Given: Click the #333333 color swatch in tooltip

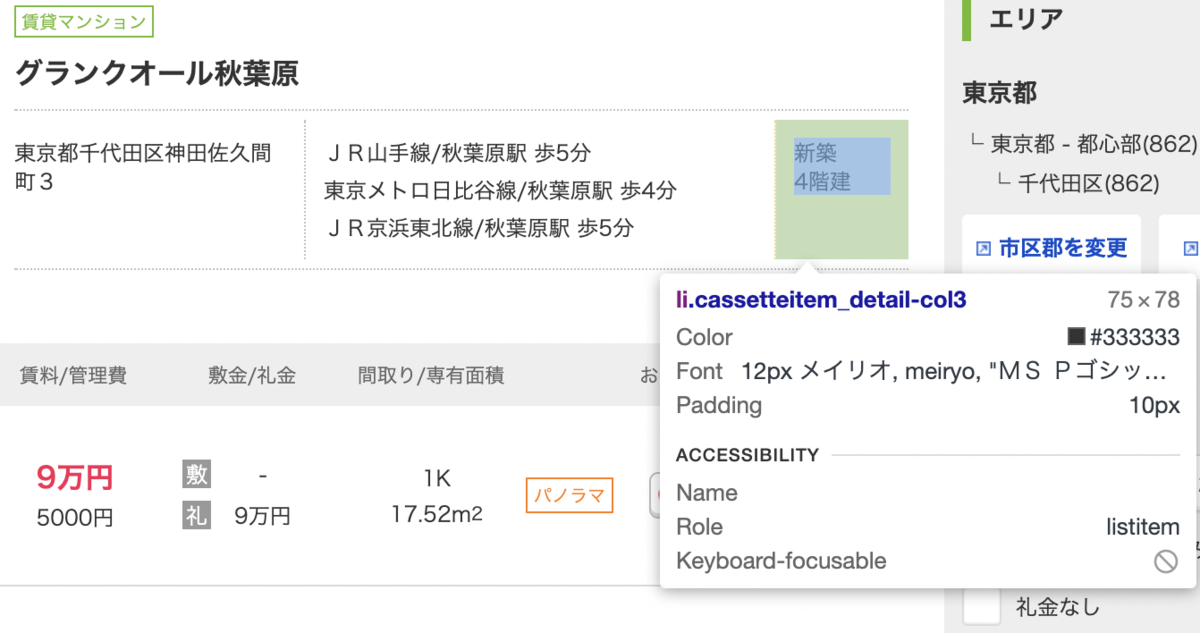Looking at the screenshot, I should coord(1076,337).
